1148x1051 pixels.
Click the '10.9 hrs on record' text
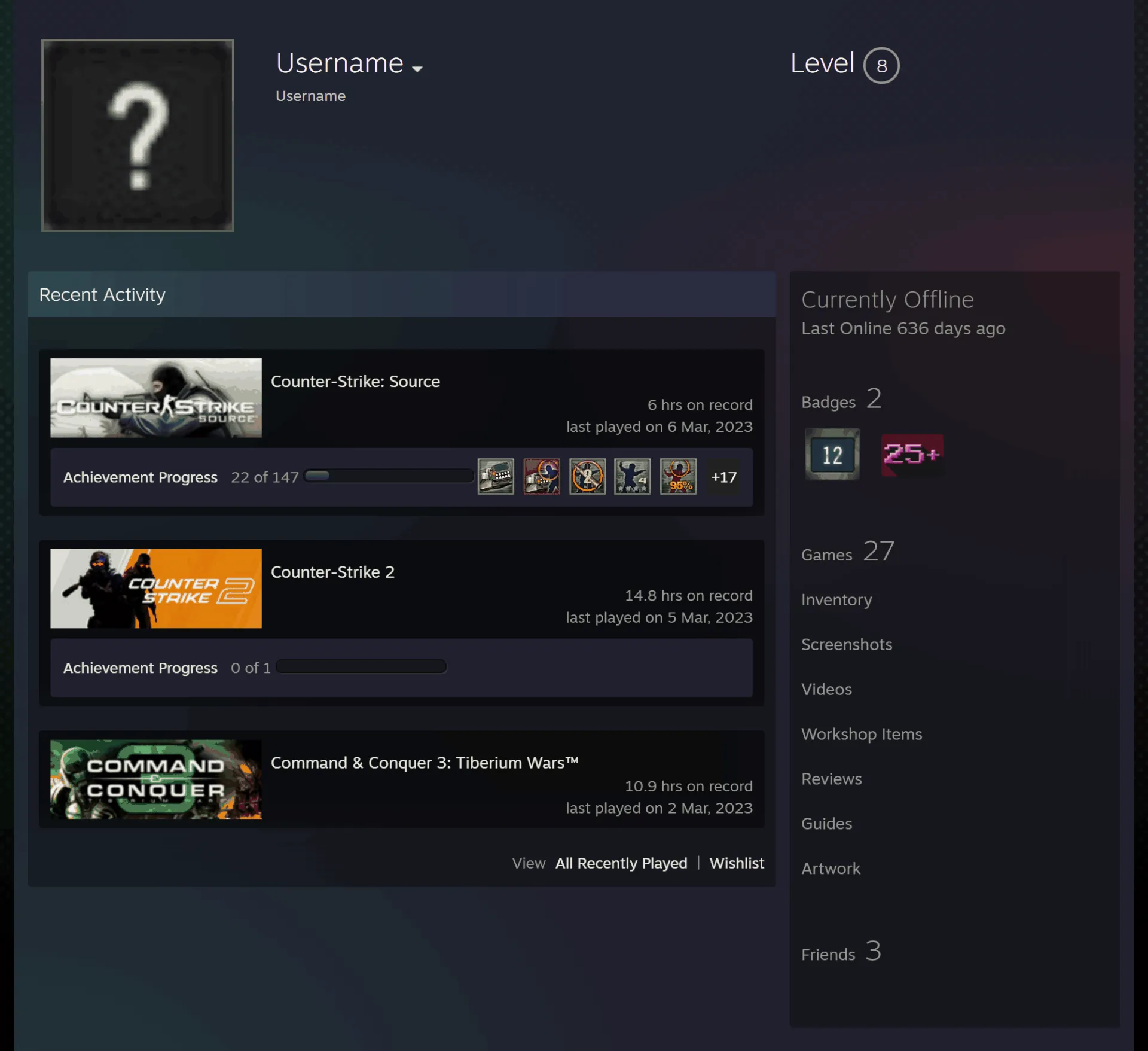tap(688, 786)
